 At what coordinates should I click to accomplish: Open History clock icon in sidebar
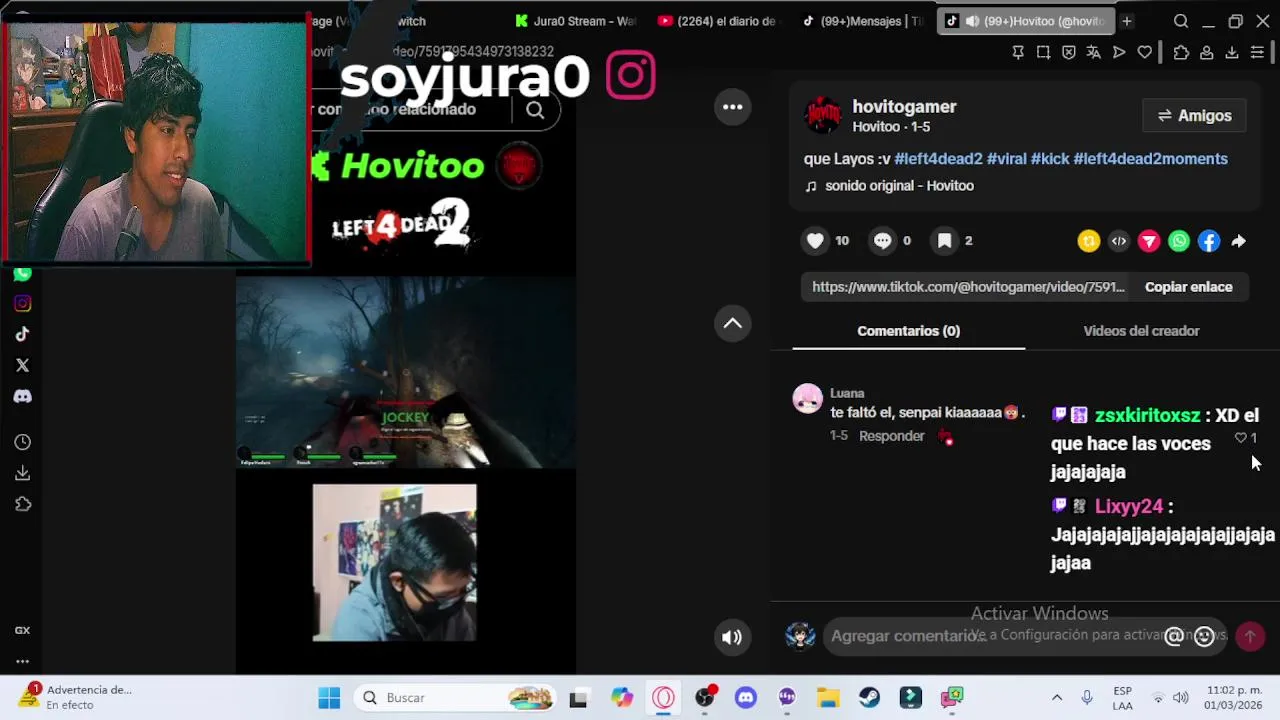coord(23,442)
